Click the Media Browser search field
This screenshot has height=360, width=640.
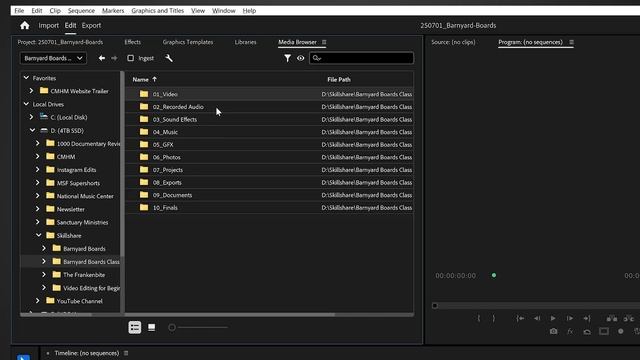[361, 58]
